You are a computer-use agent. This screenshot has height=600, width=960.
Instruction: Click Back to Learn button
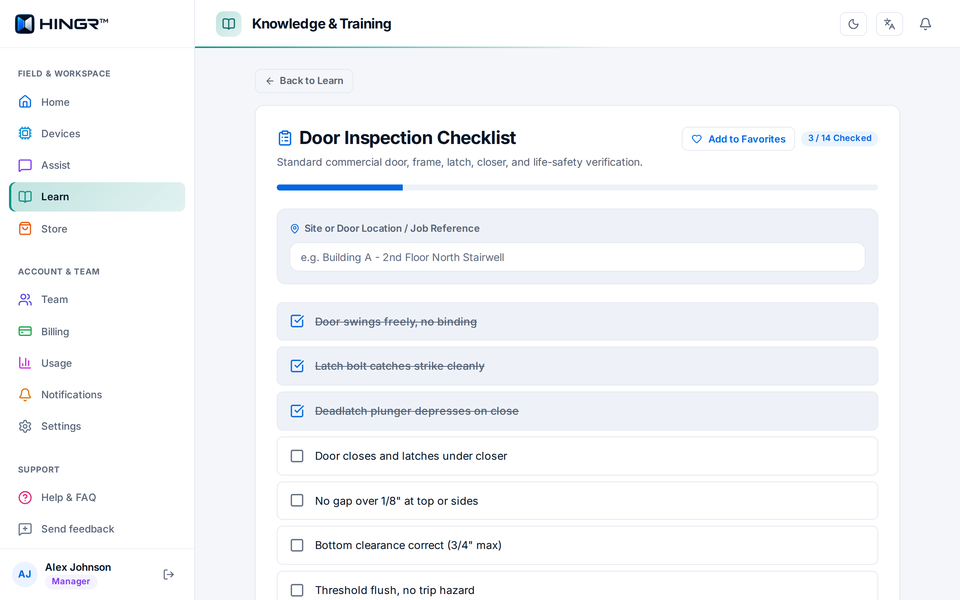point(304,81)
